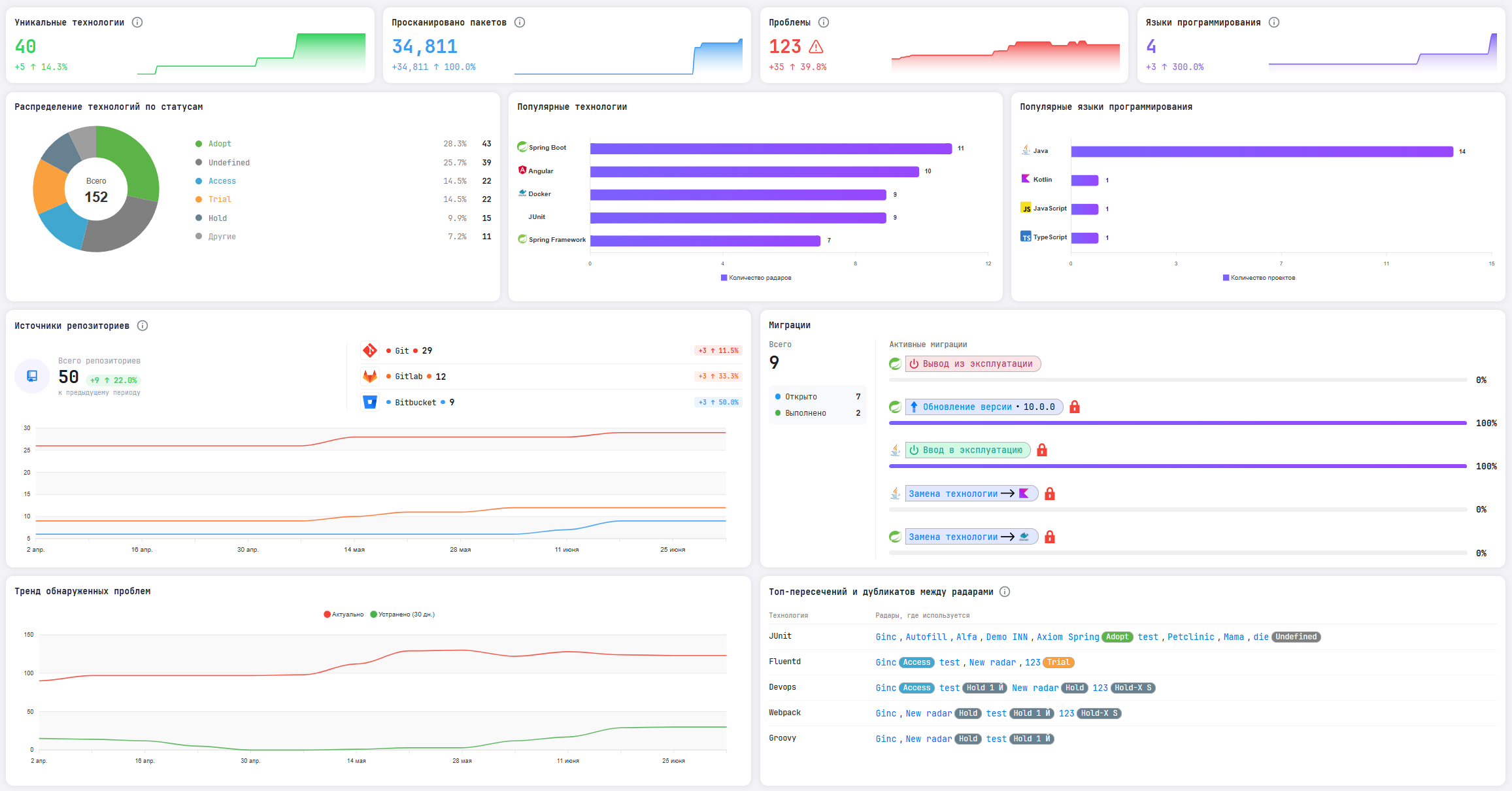The height and width of the screenshot is (791, 1512).
Task: Click info icon next to Источники репозиториев
Action: tap(143, 326)
